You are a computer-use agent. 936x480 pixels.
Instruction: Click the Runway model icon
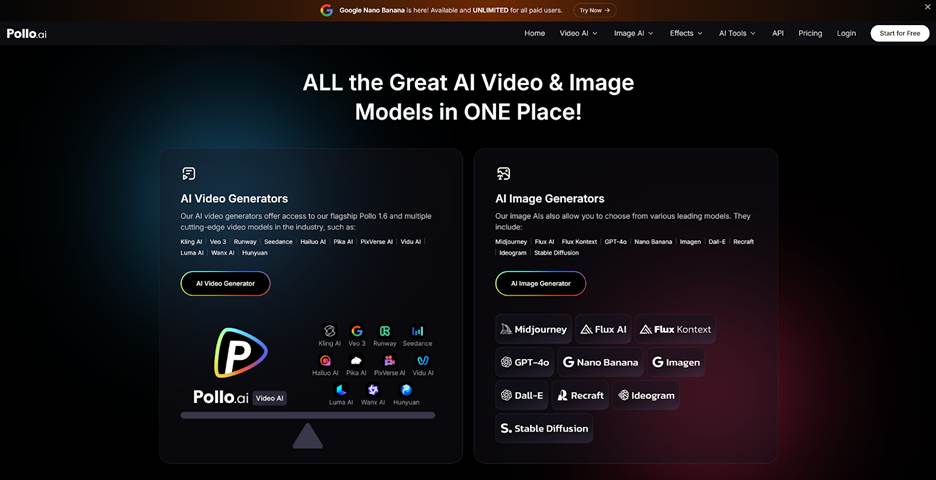point(385,331)
